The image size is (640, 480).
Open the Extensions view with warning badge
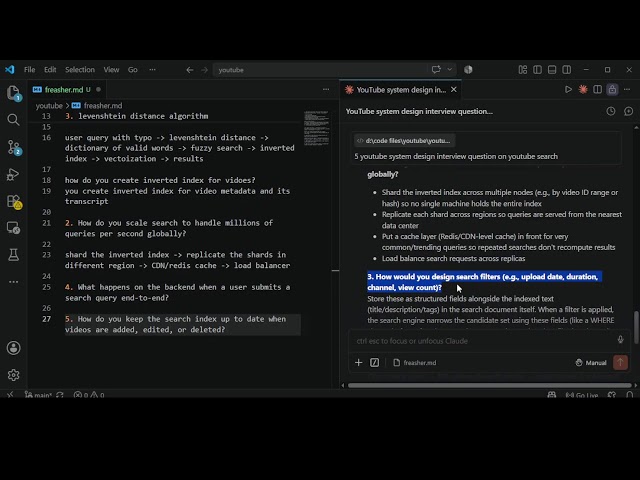tap(13, 202)
